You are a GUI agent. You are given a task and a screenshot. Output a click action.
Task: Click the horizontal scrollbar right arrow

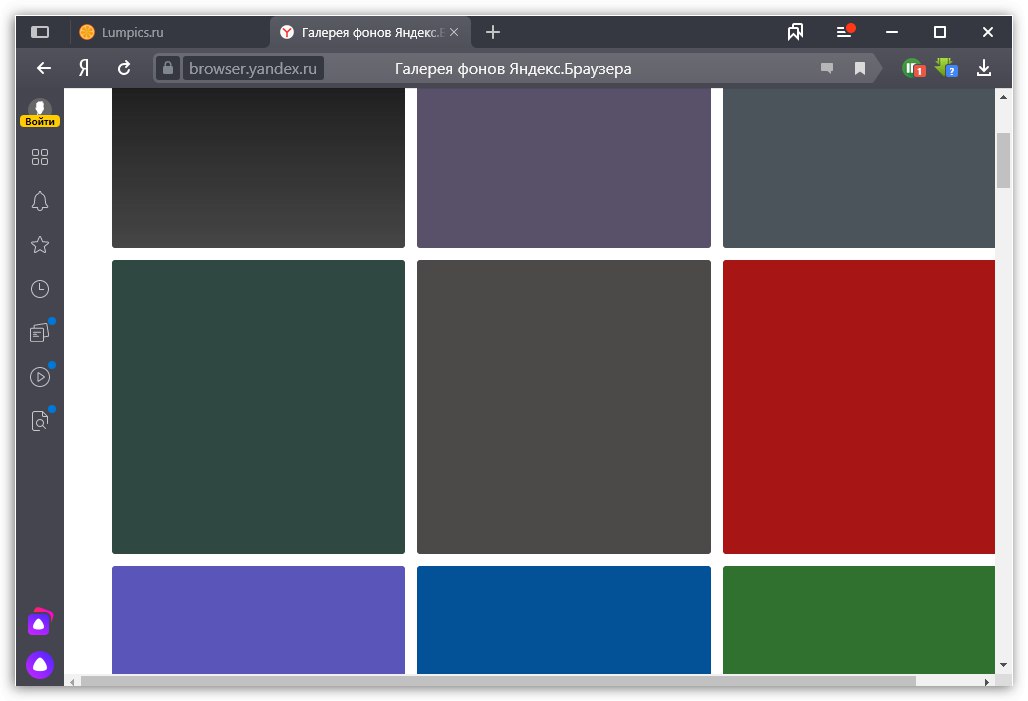987,681
